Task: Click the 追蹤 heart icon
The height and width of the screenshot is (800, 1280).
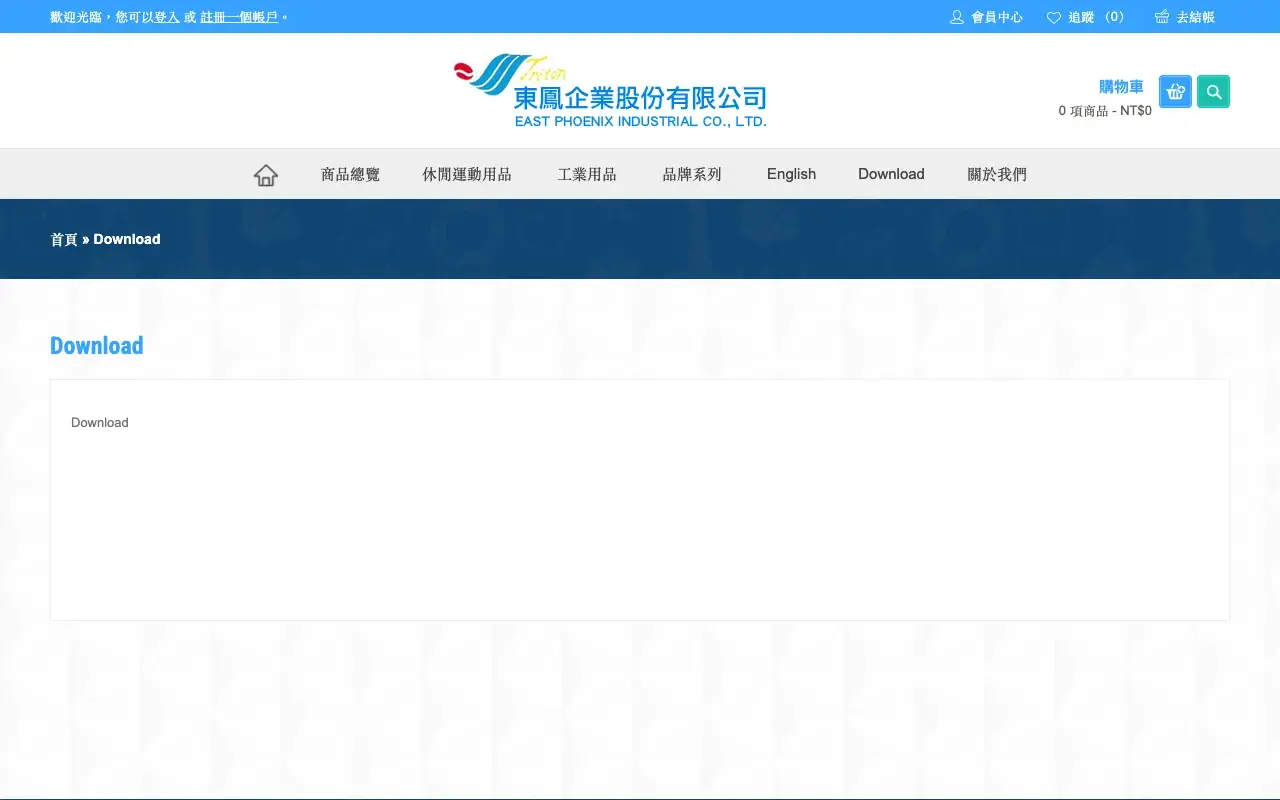Action: click(x=1054, y=17)
